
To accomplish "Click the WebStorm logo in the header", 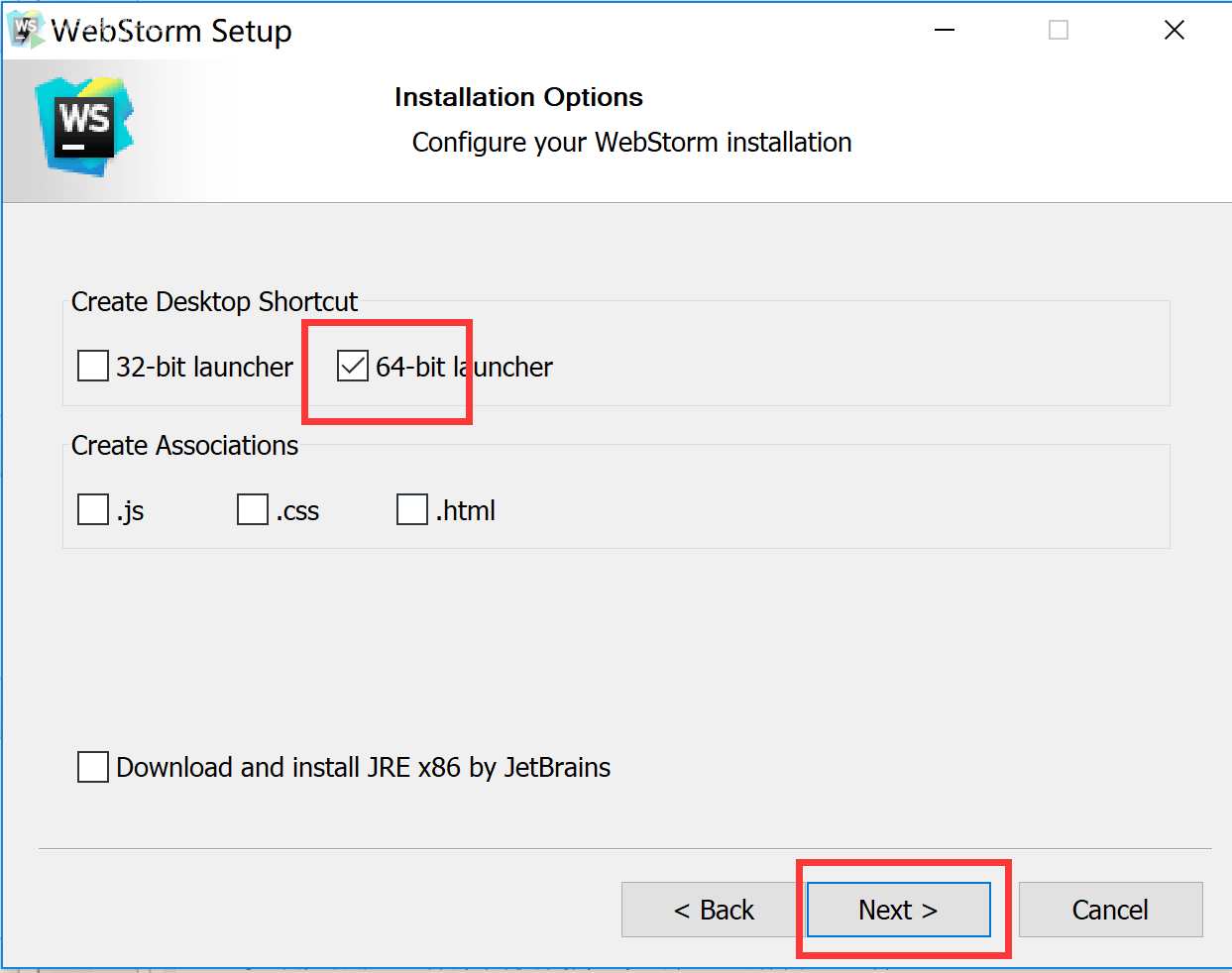I will pyautogui.click(x=85, y=128).
